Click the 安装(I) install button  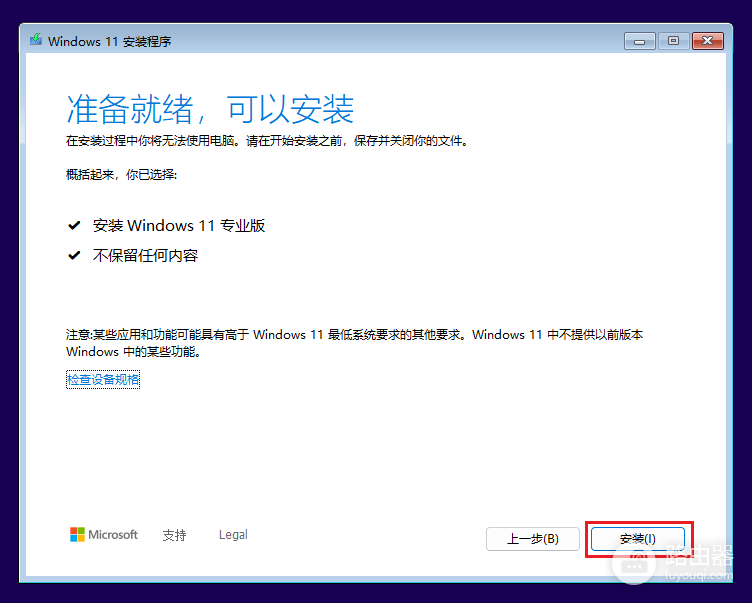pyautogui.click(x=638, y=539)
